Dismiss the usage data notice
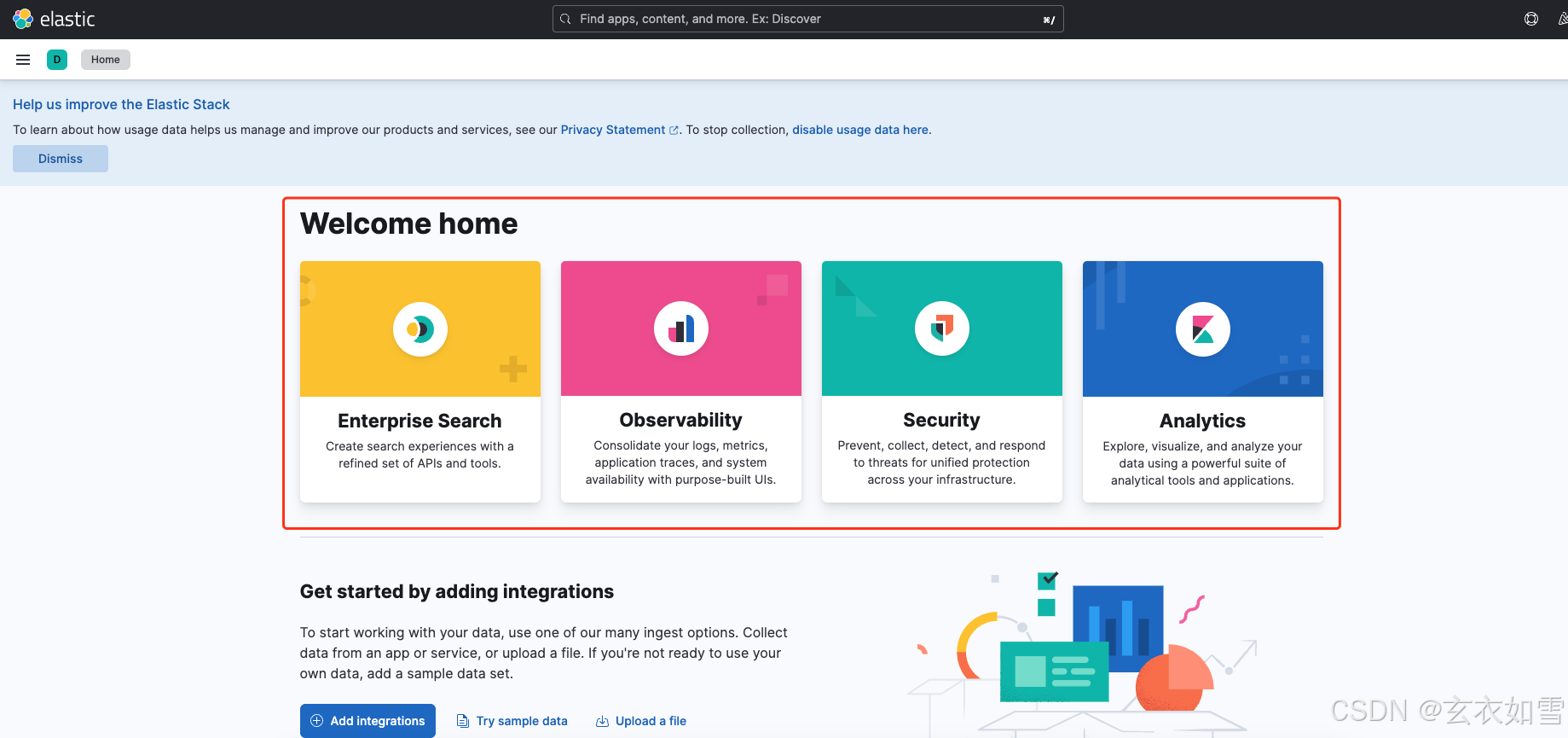The height and width of the screenshot is (738, 1568). 61,159
